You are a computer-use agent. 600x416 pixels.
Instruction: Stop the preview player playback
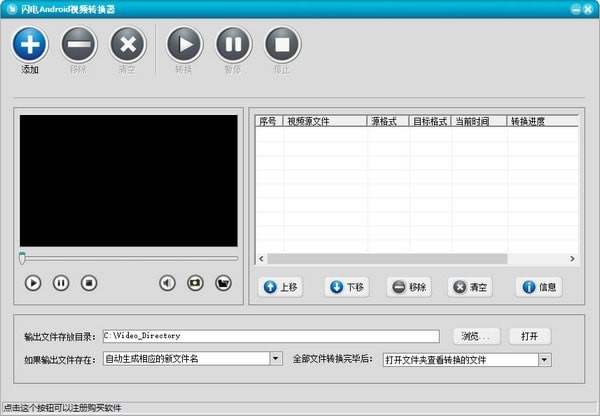tap(89, 283)
